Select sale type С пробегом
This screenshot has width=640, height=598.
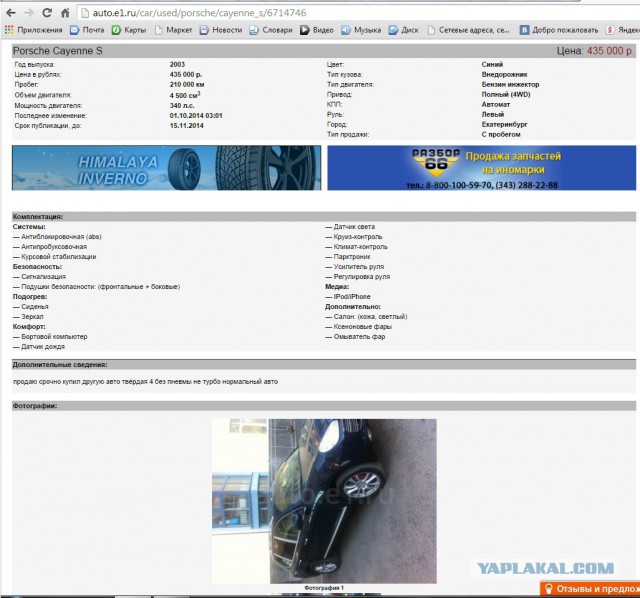[501, 134]
